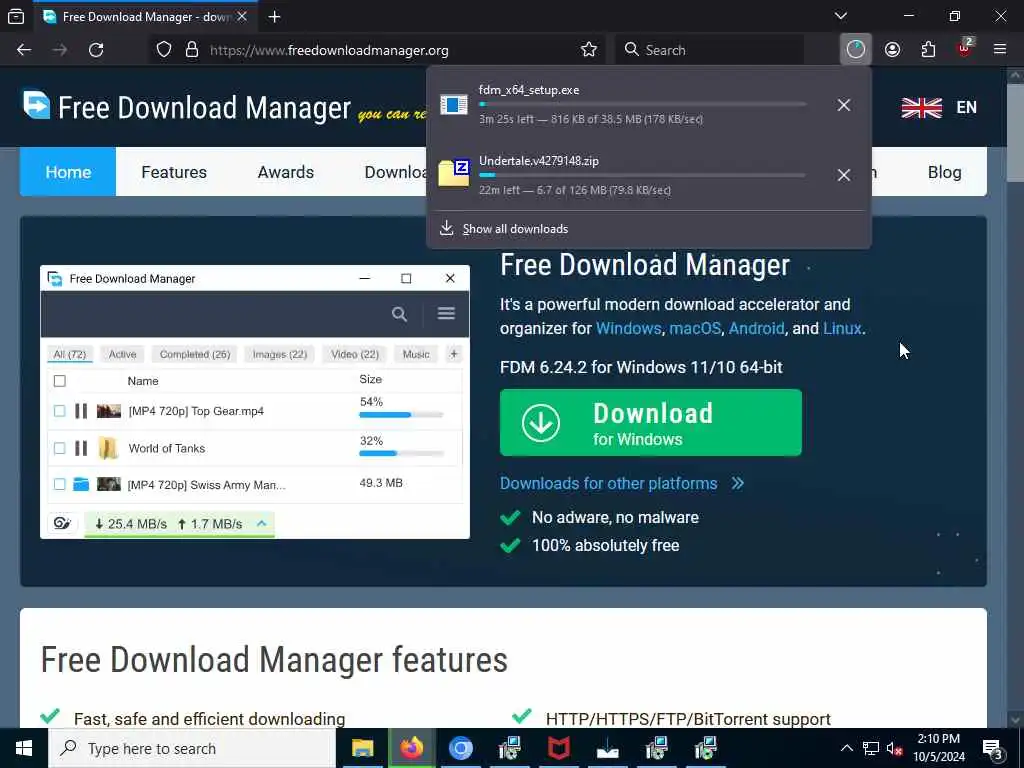The width and height of the screenshot is (1024, 768).
Task: Open the Firefox downloads panel button
Action: pos(856,50)
